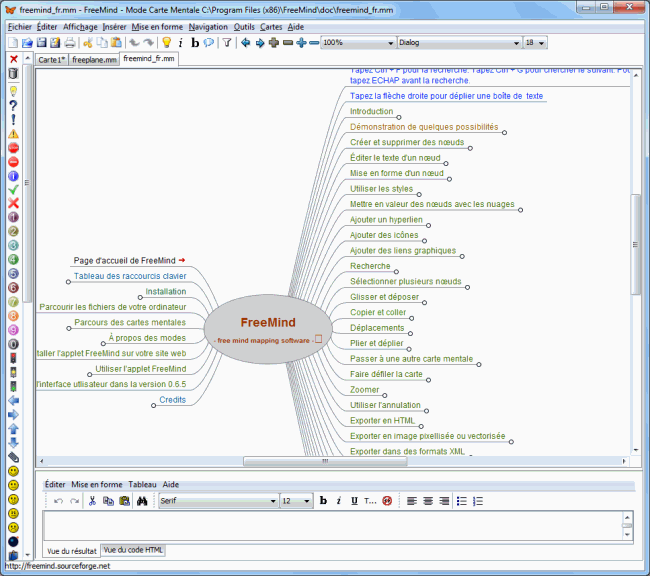Toggle the numbered list in the note editor

pyautogui.click(x=478, y=501)
